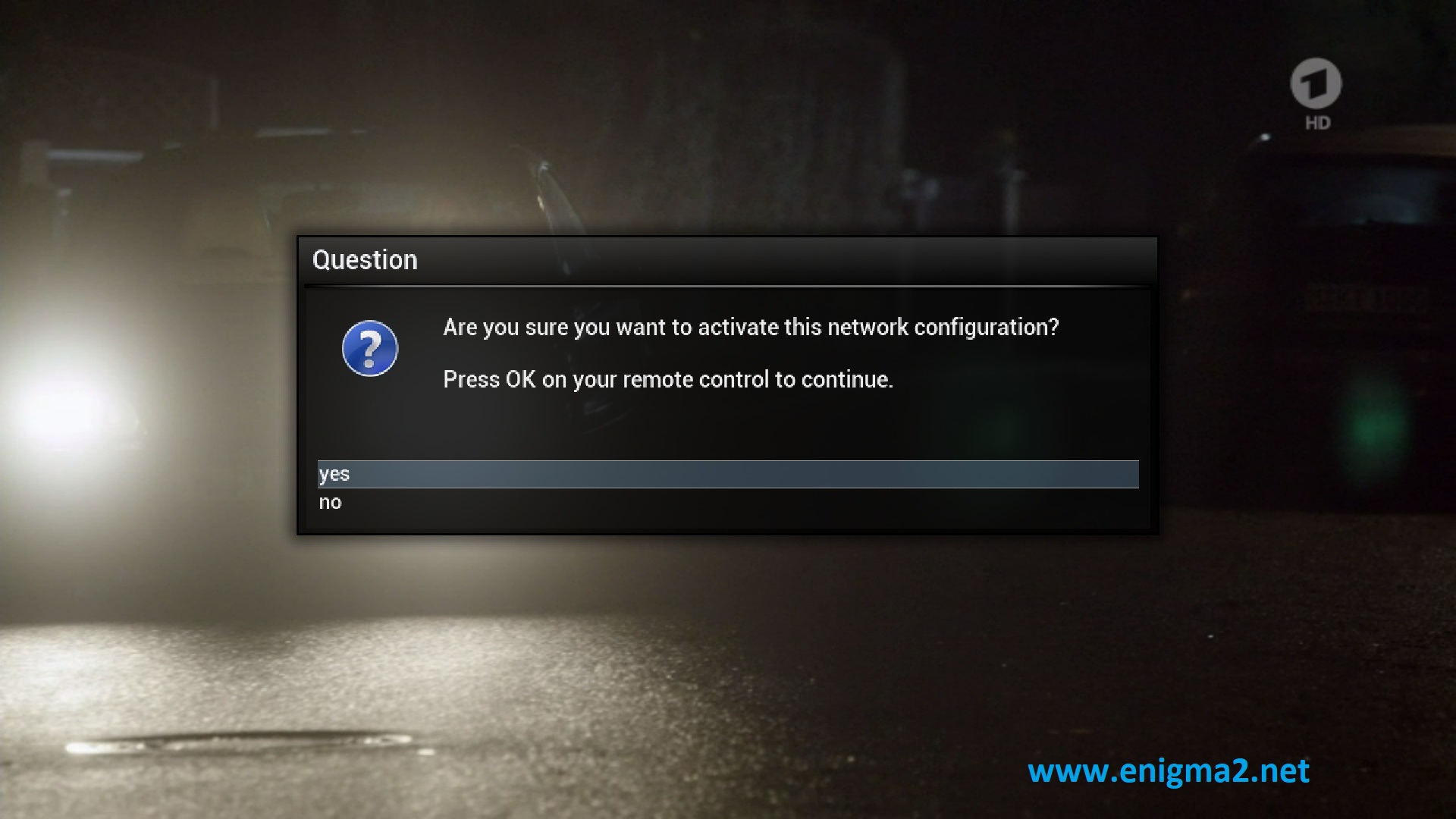Click the blank row area right of "no"
The image size is (1456, 819).
[x=743, y=502]
